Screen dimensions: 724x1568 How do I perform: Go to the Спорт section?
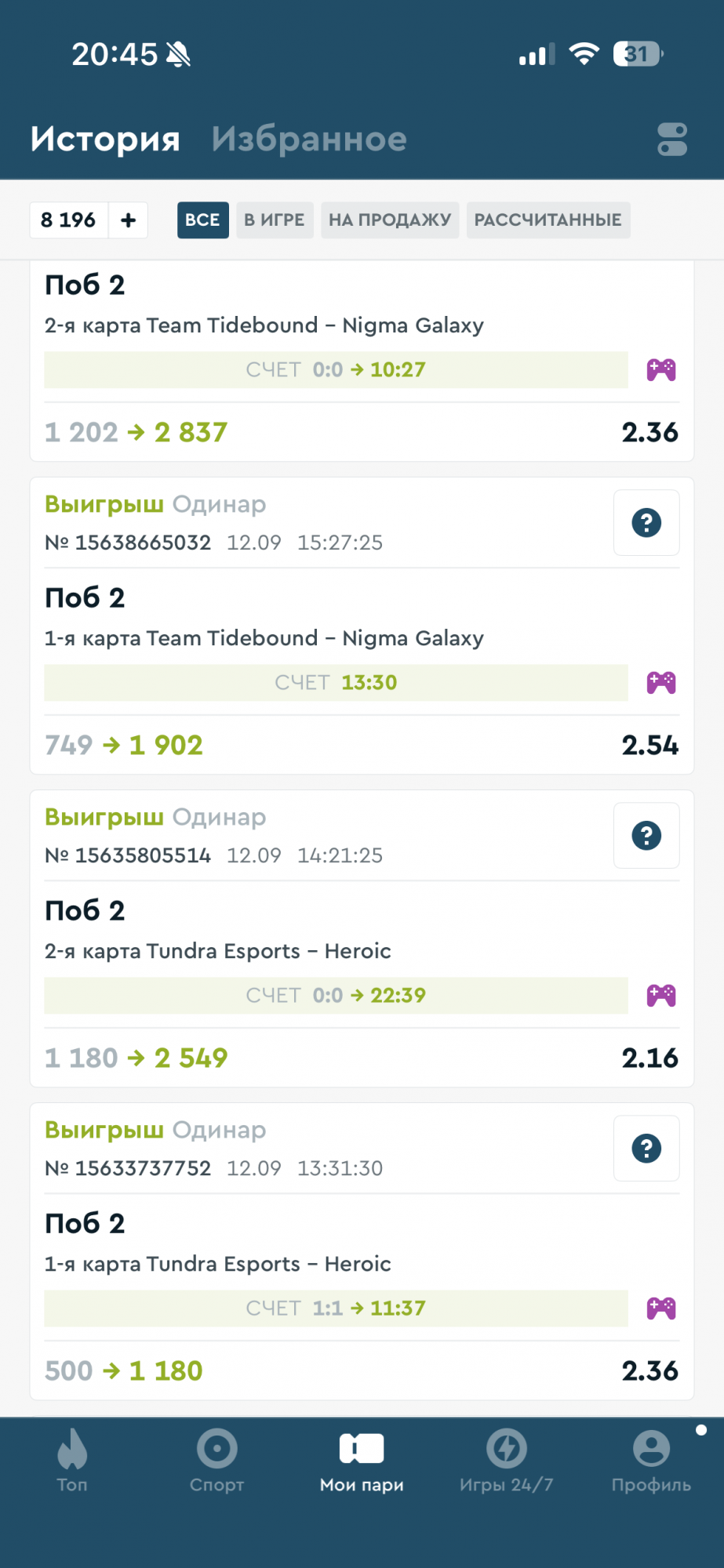[x=216, y=1460]
